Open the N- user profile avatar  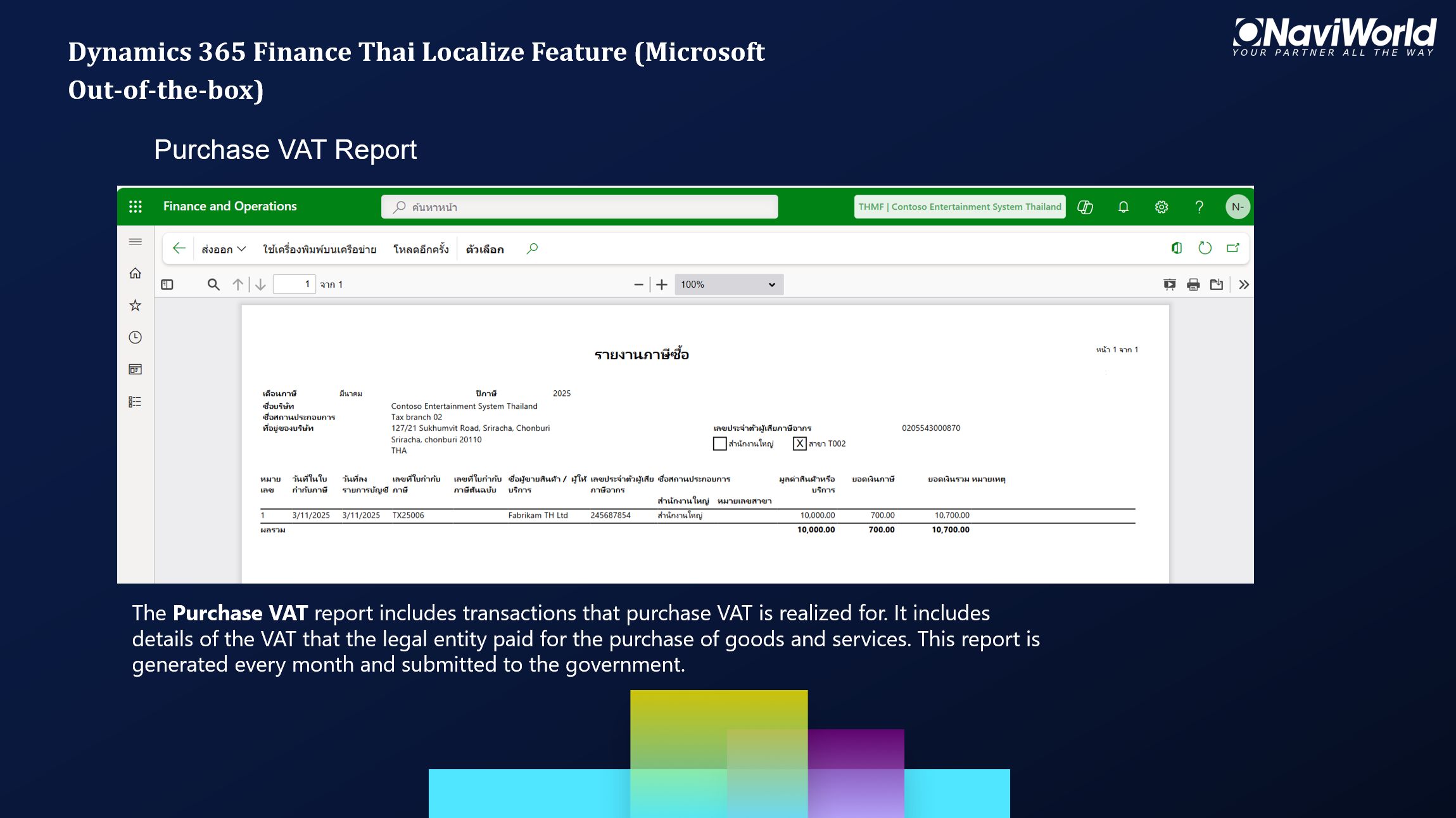(1238, 207)
